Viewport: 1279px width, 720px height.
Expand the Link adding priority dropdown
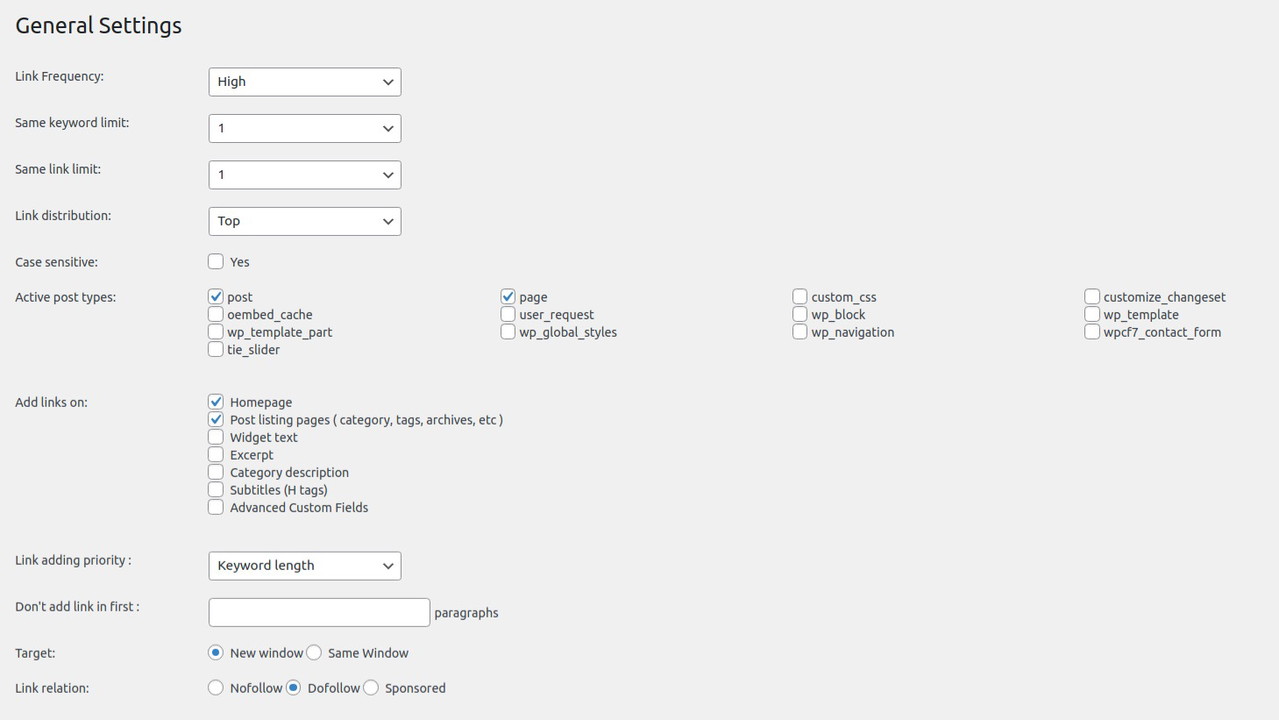304,566
